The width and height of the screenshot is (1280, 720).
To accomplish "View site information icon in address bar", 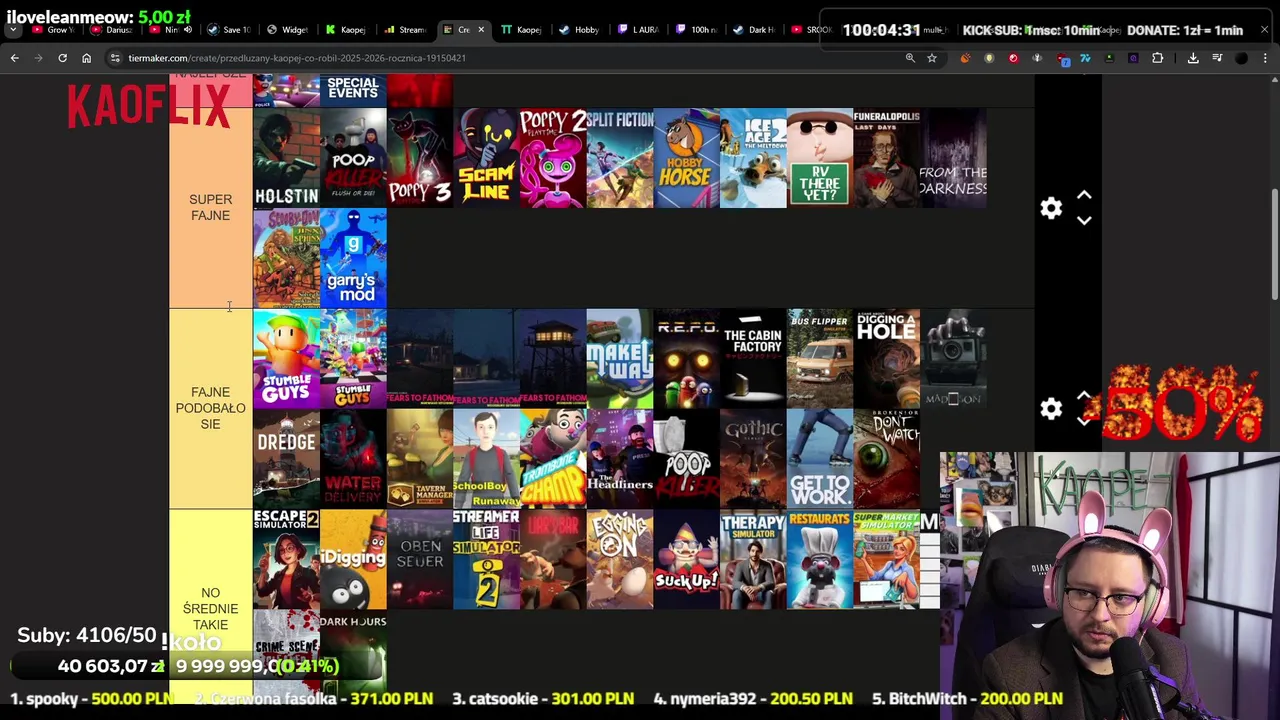I will point(115,58).
